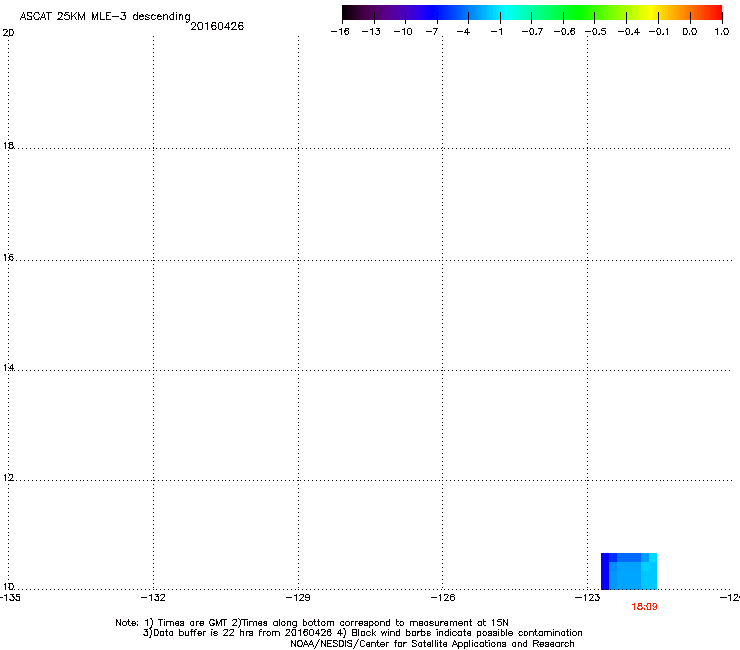
Task: Click the 0.0 color bar label
Action: pos(690,32)
